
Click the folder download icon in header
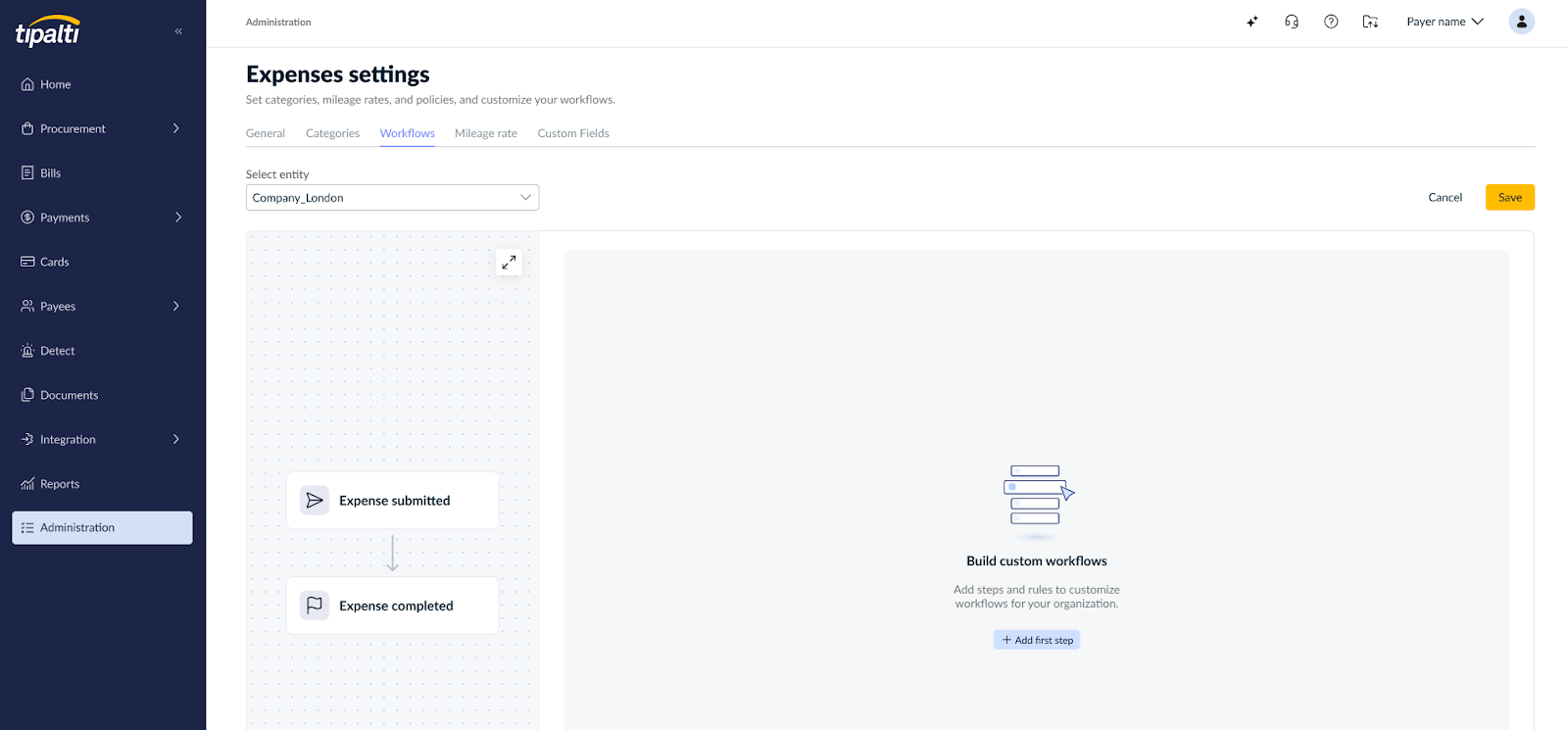point(1370,22)
